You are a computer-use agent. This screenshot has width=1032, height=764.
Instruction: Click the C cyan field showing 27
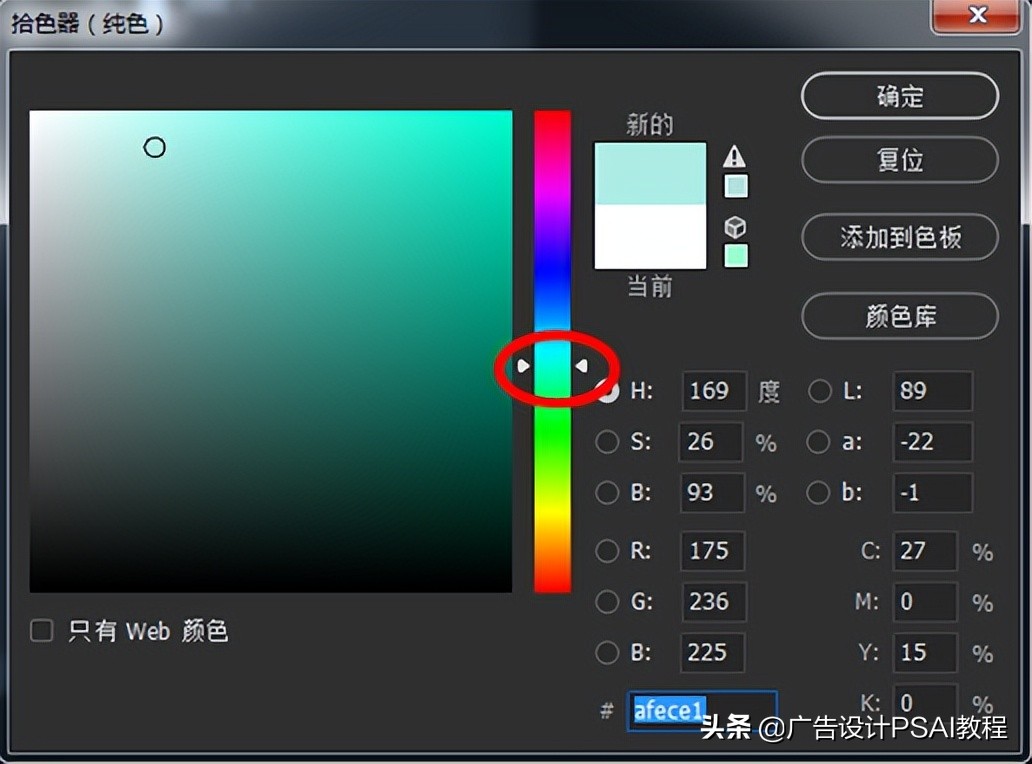click(x=924, y=550)
